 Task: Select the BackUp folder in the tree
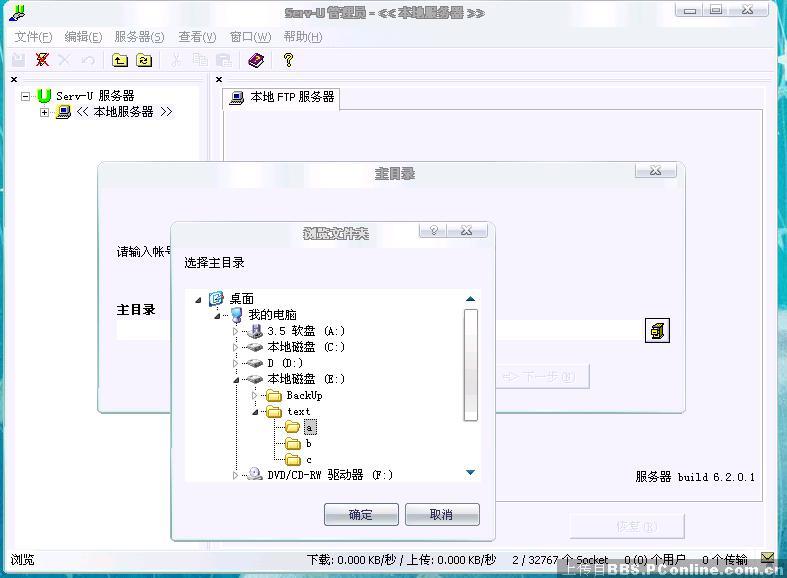(x=304, y=395)
